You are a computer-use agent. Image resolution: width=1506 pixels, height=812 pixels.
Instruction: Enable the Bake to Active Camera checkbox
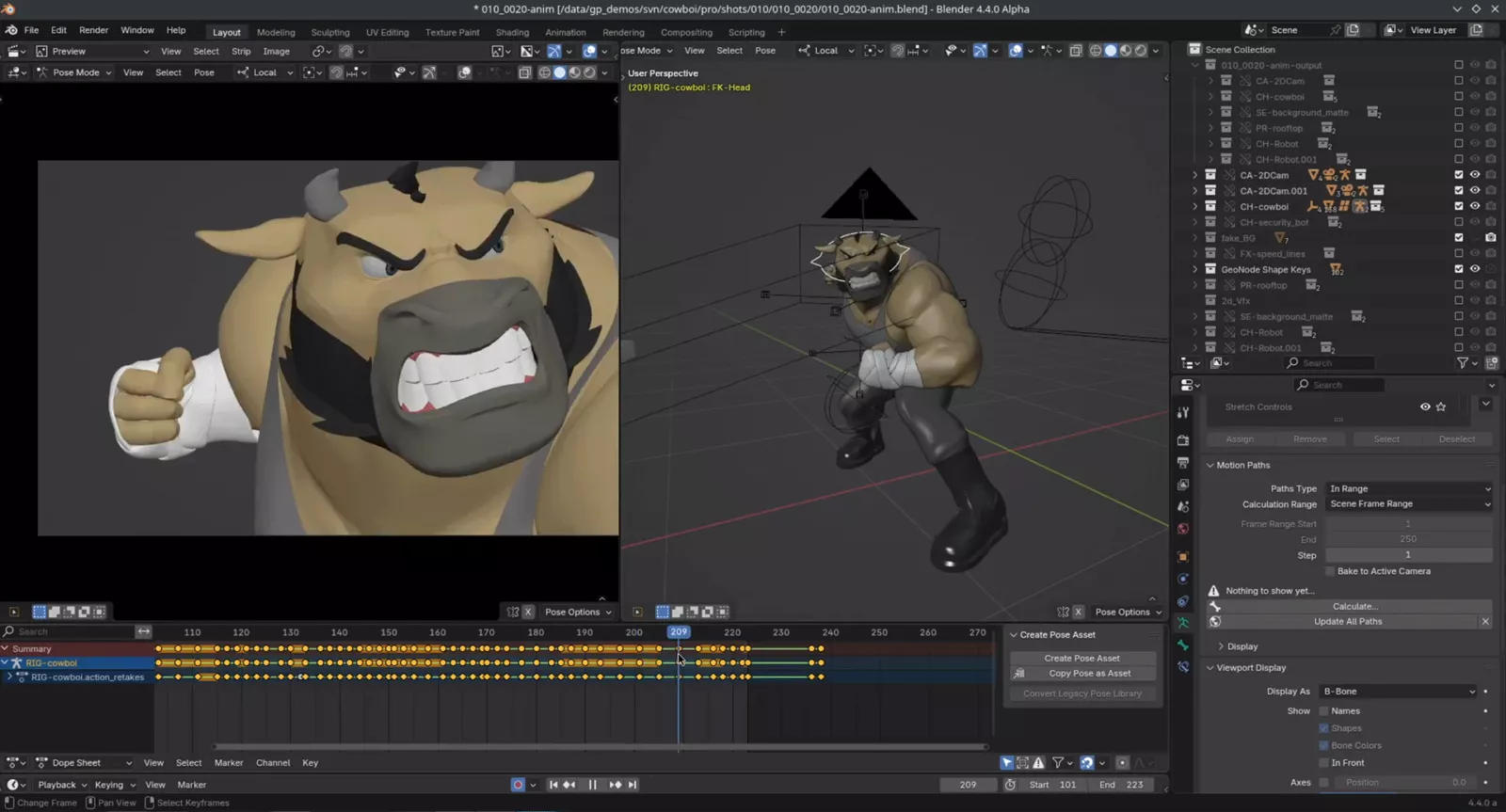point(1330,571)
